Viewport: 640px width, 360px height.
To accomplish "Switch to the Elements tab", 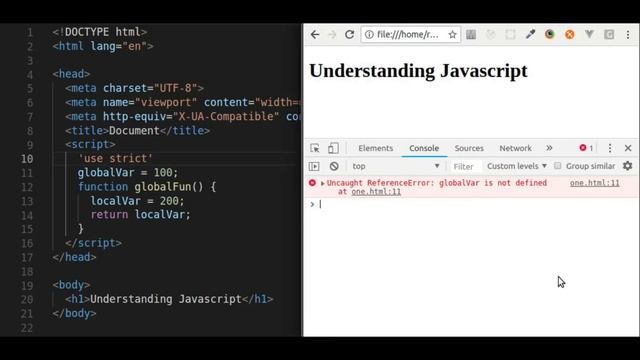I will click(x=376, y=149).
